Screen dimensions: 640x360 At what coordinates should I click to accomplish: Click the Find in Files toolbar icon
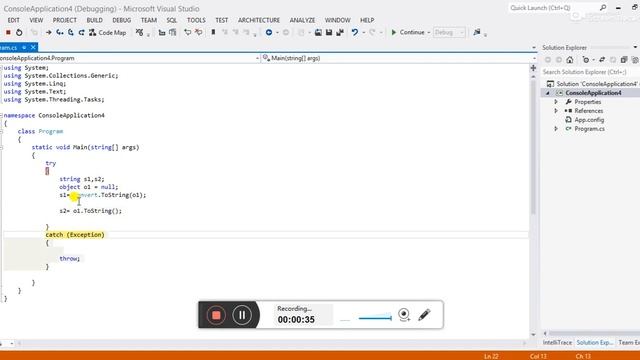[x=477, y=32]
